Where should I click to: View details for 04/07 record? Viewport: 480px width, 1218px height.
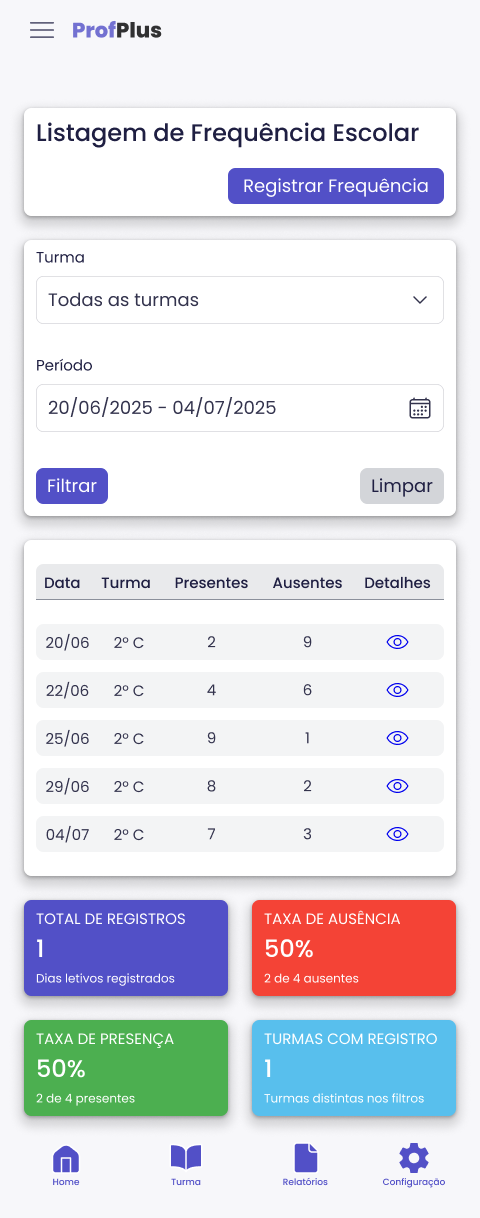click(x=398, y=834)
